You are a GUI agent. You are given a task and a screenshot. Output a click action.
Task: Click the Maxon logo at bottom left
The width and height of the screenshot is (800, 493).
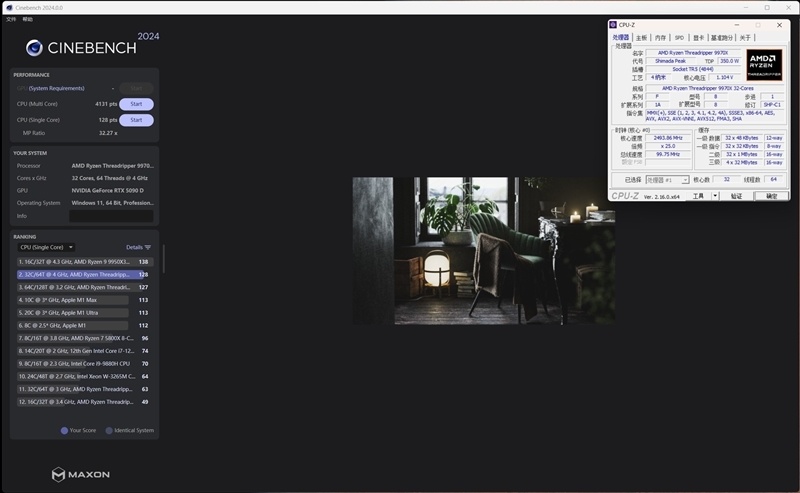click(x=80, y=473)
